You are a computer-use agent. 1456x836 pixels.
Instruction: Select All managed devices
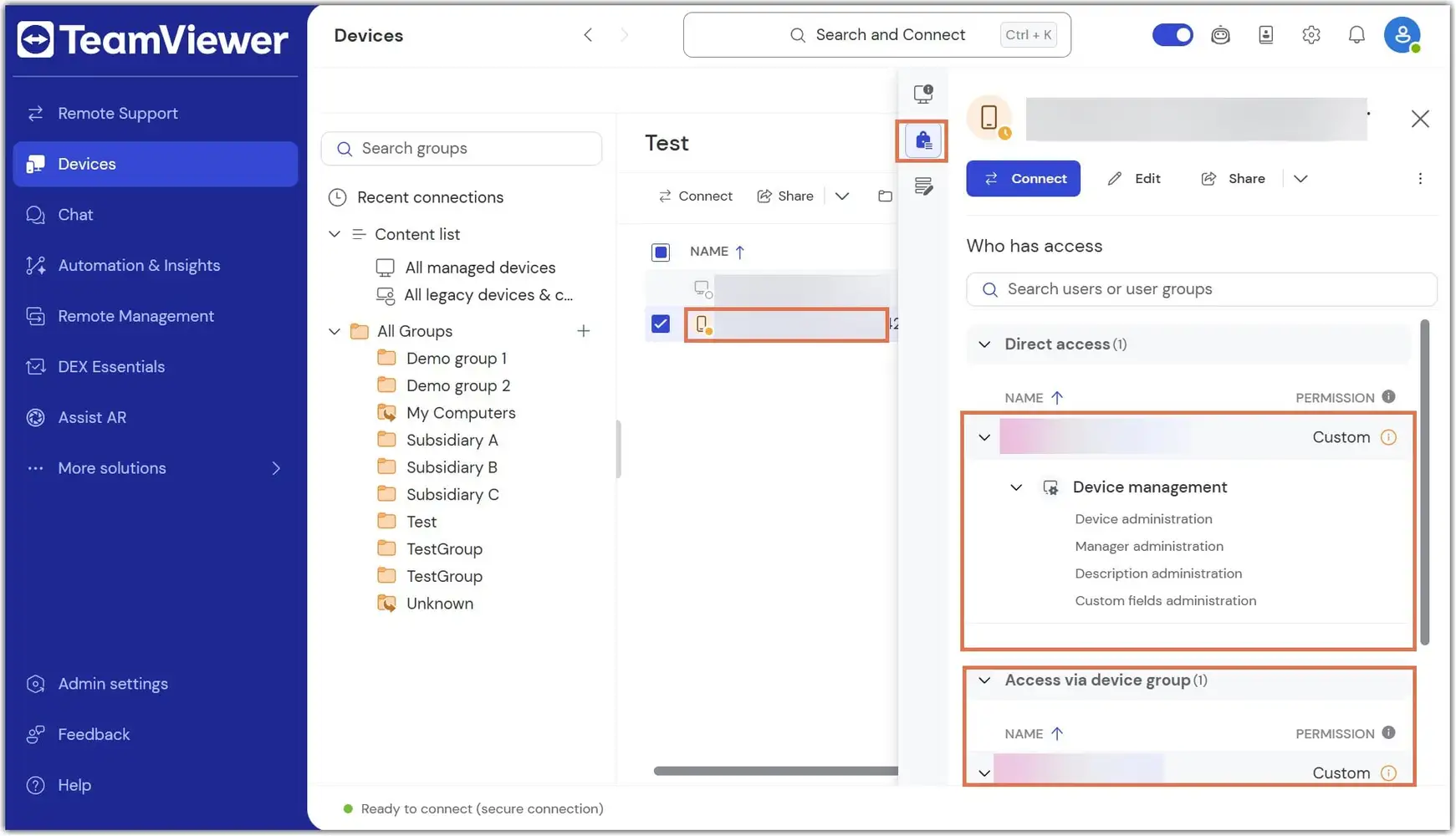(x=466, y=268)
